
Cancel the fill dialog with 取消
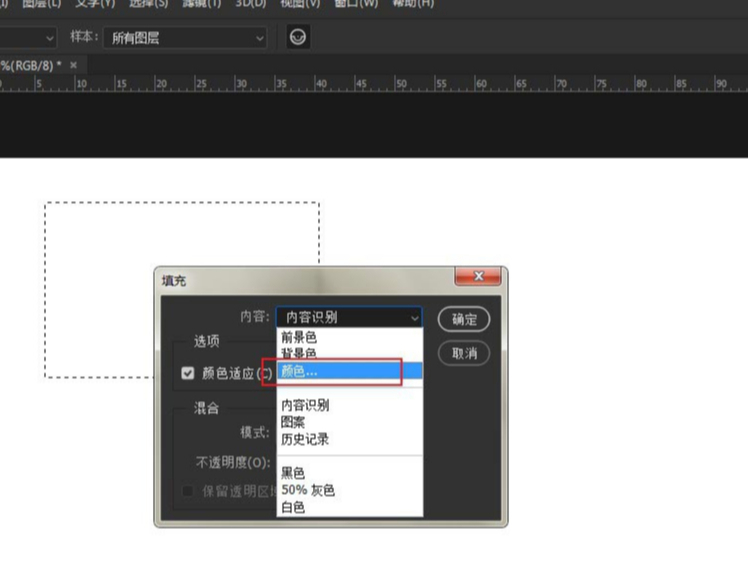pos(464,353)
